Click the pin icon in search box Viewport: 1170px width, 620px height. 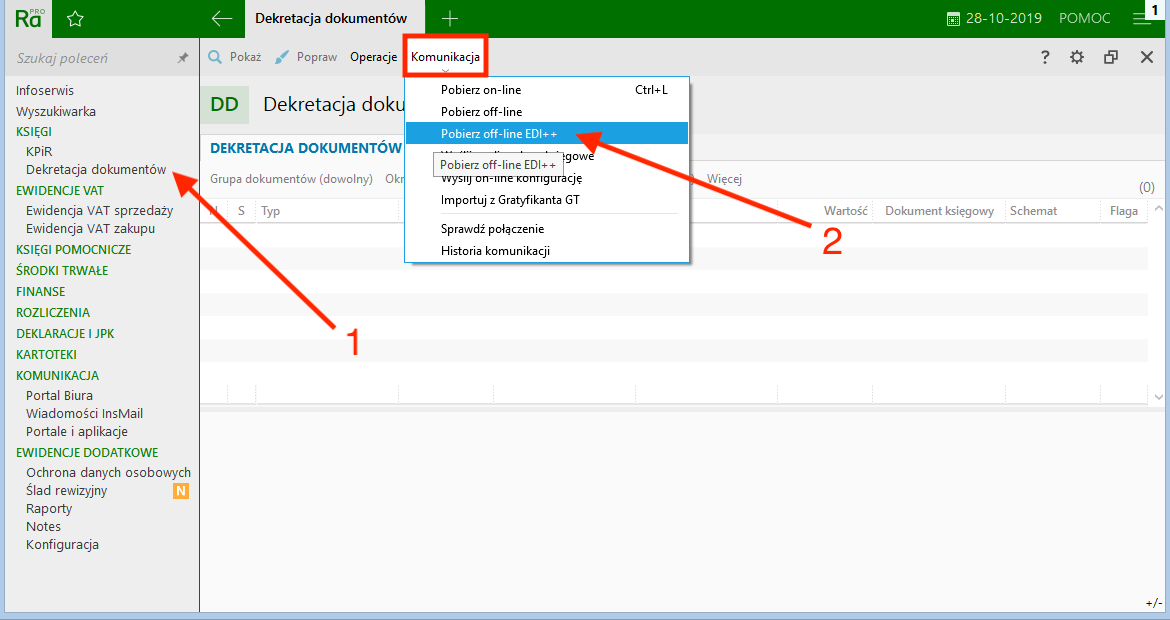point(183,58)
